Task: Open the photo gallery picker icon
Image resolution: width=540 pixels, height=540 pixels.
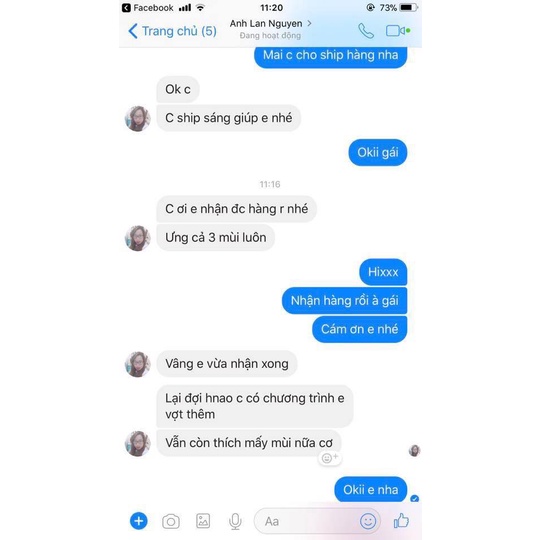Action: pos(203,521)
